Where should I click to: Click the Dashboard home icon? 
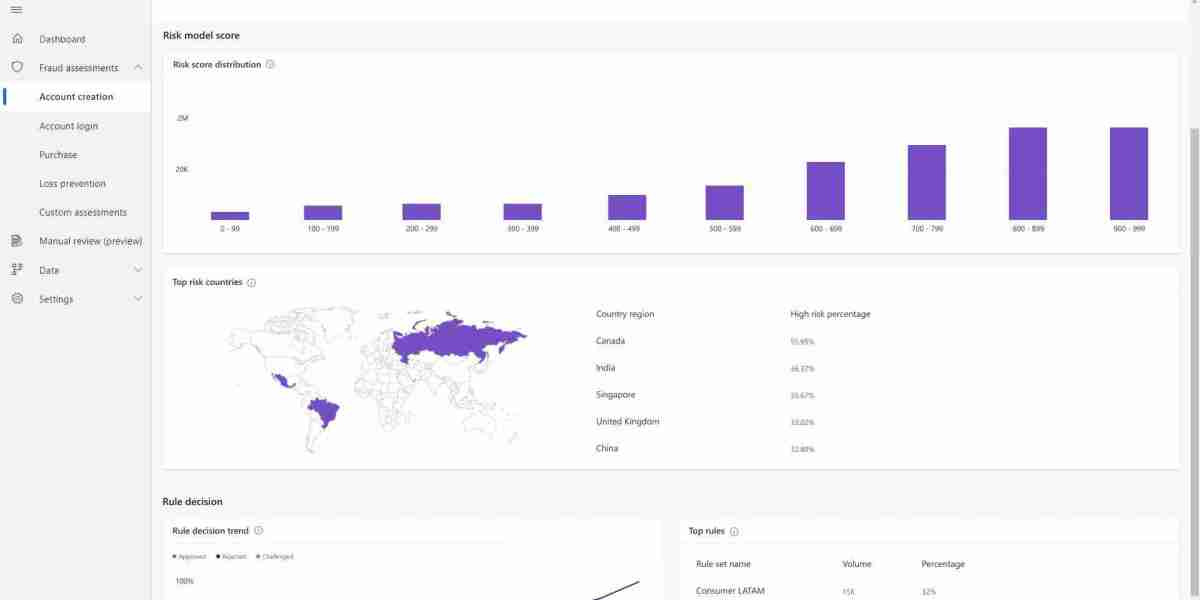coord(17,39)
